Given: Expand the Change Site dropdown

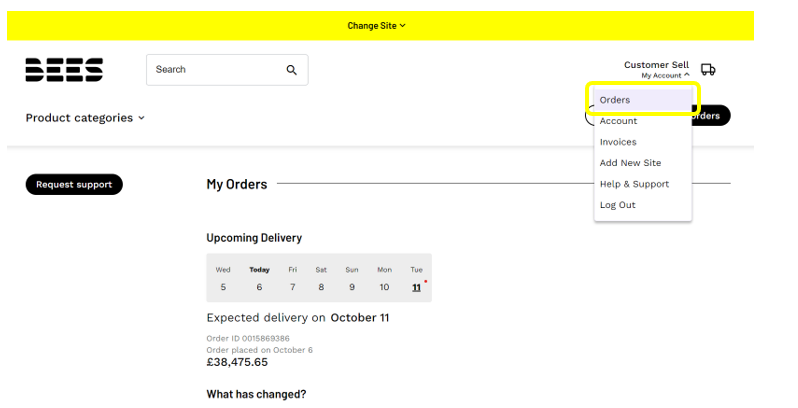Looking at the screenshot, I should [376, 26].
